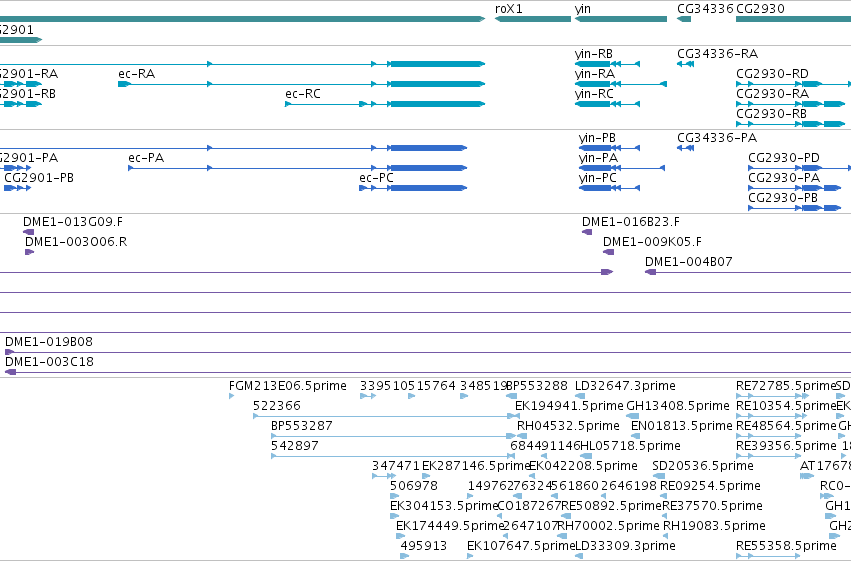Viewport: 851px width, 561px height.
Task: Open the EK107647.5prime EST label
Action: (x=521, y=546)
